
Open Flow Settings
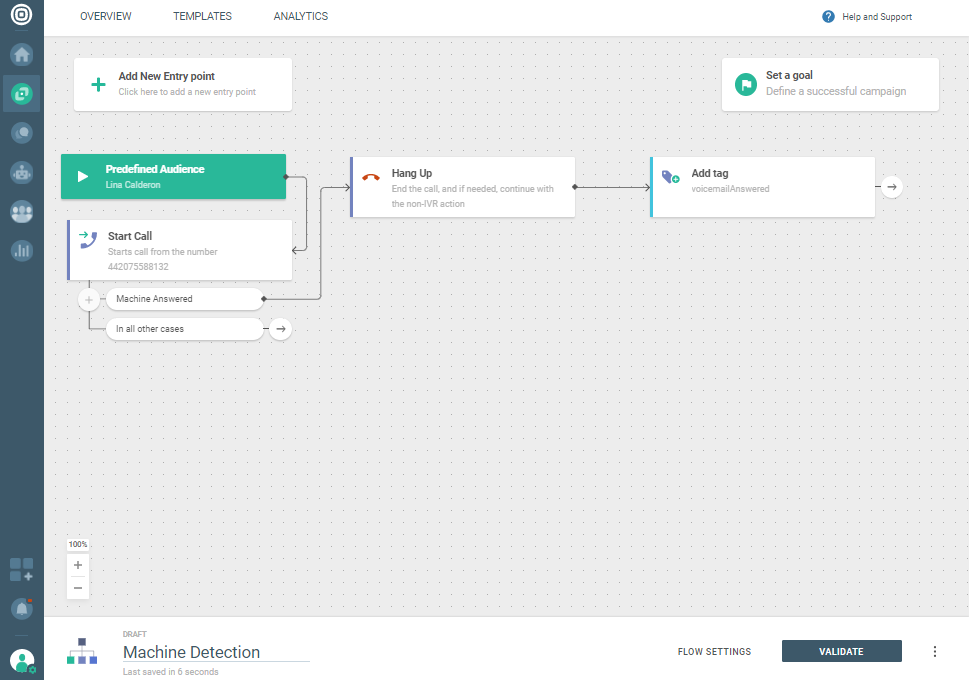[x=714, y=652]
